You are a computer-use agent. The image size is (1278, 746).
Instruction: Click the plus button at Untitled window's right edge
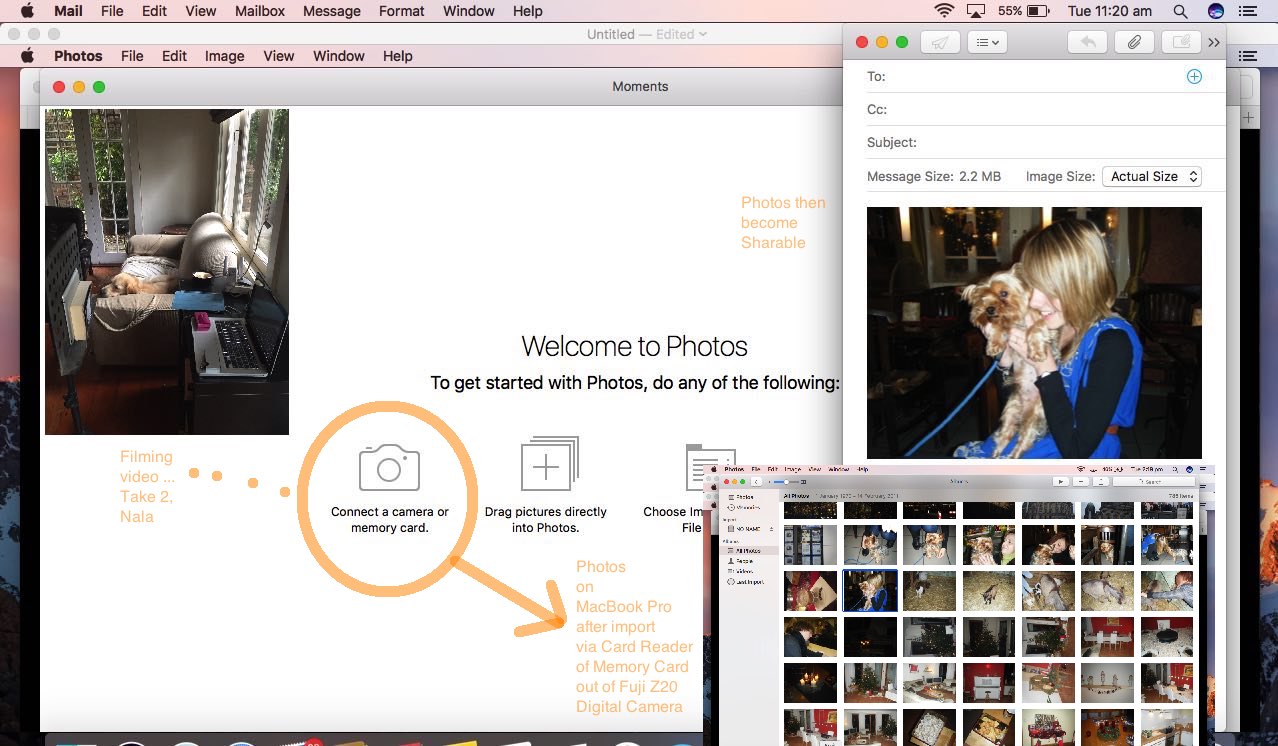[x=1248, y=118]
